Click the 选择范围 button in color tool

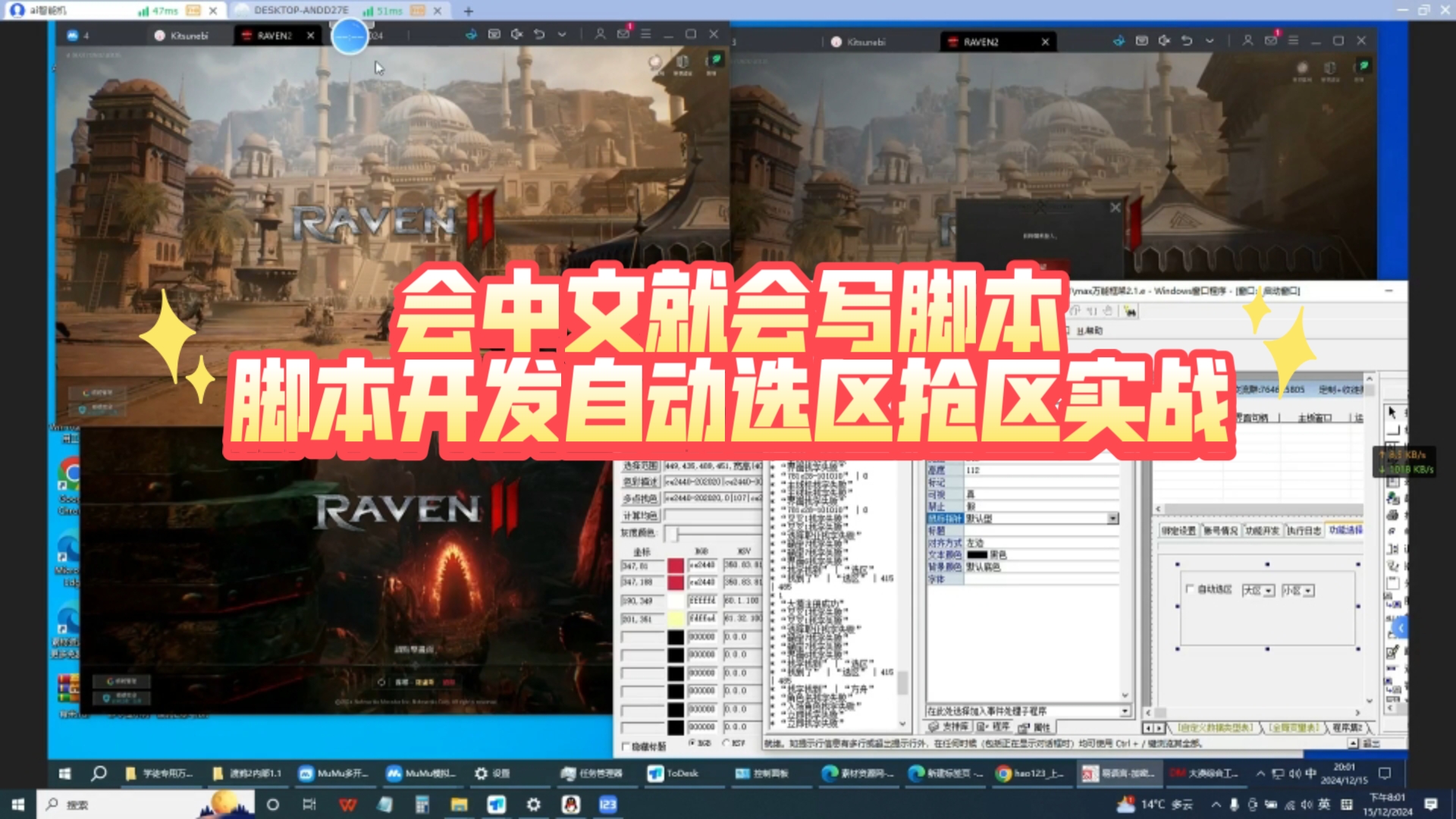coord(640,466)
